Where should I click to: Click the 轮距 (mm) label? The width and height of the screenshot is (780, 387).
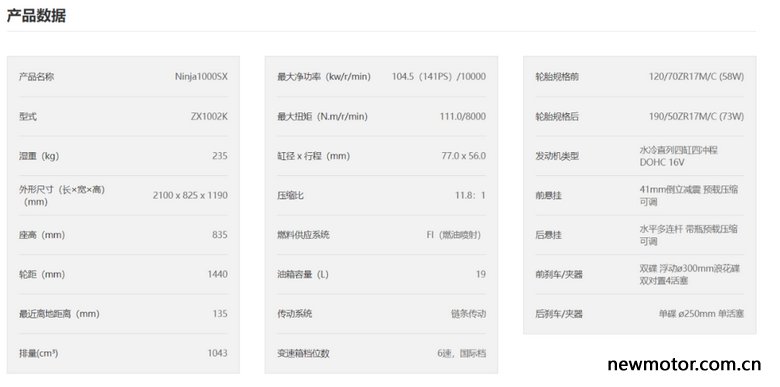click(42, 274)
